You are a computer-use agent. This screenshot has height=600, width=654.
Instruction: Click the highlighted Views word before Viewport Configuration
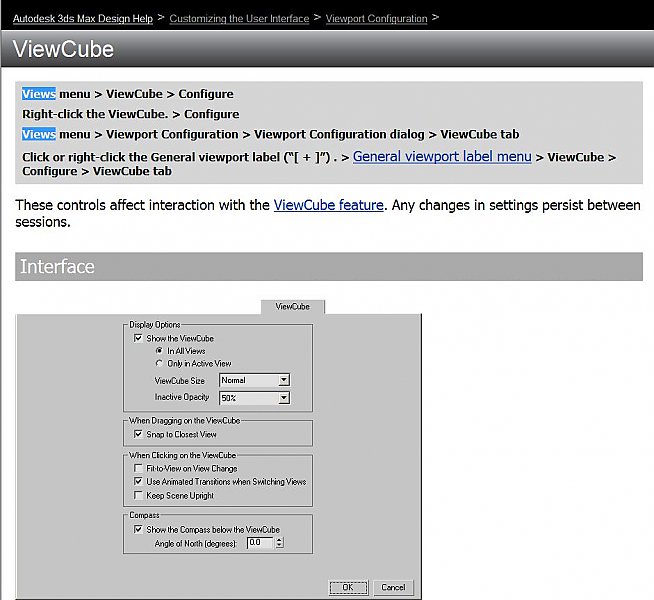tap(39, 134)
